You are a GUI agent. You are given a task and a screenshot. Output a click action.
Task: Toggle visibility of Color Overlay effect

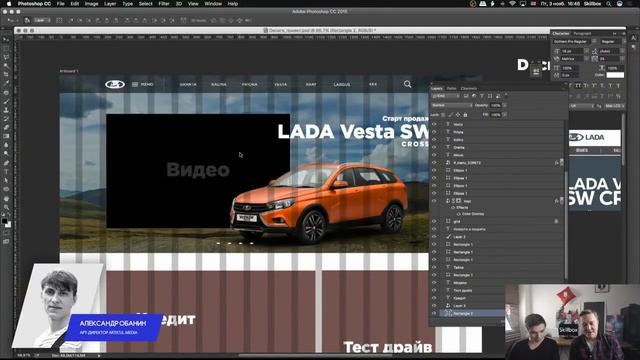pos(459,214)
